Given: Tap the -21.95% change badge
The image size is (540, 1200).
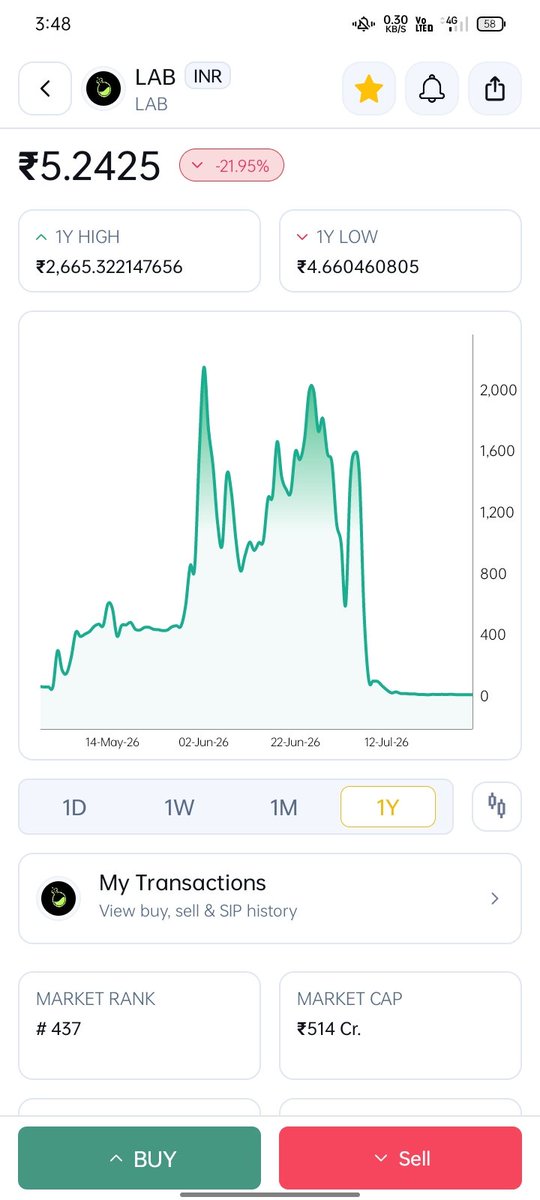Looking at the screenshot, I should tap(232, 166).
